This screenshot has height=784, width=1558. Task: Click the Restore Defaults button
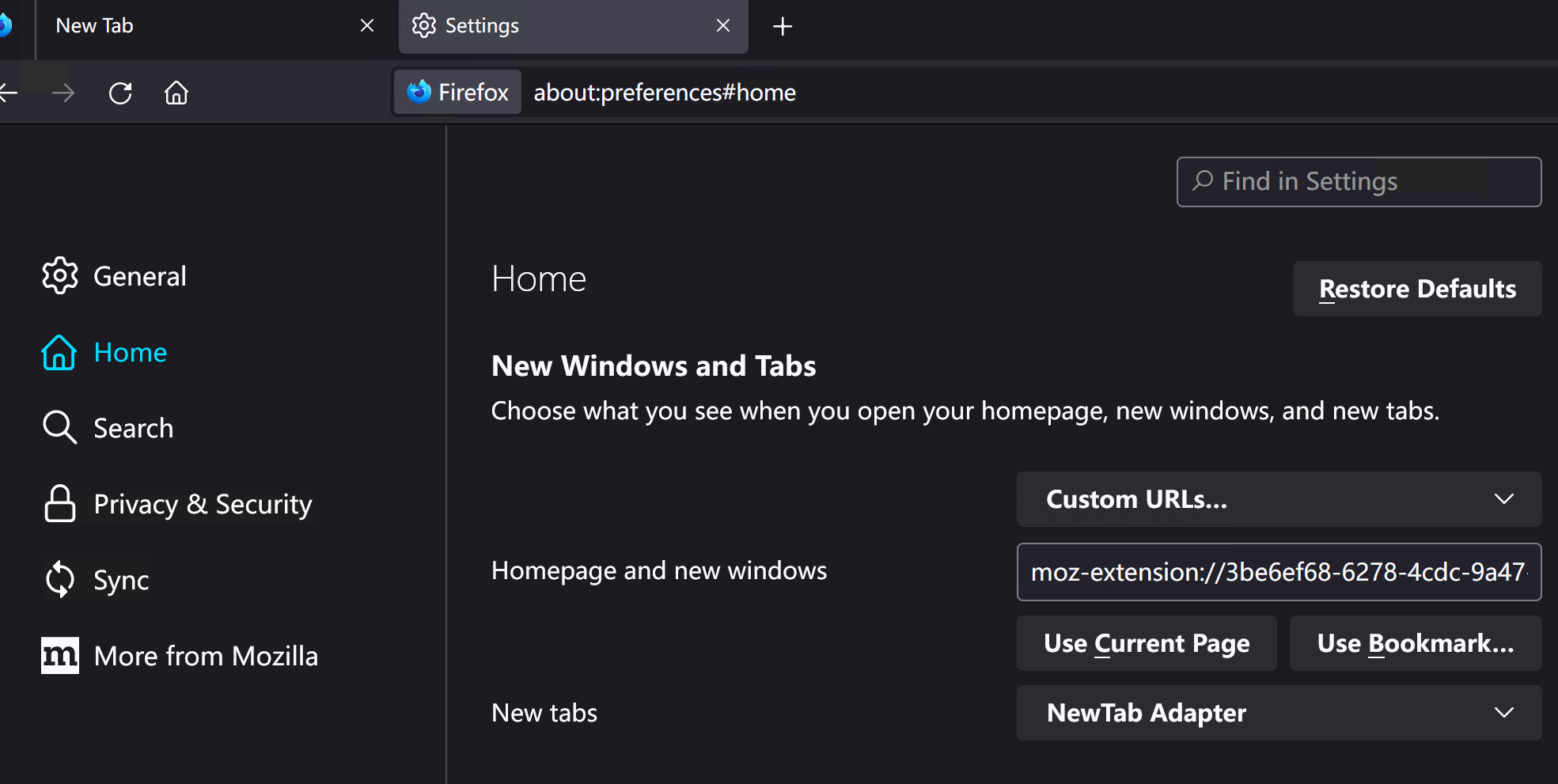(1417, 289)
